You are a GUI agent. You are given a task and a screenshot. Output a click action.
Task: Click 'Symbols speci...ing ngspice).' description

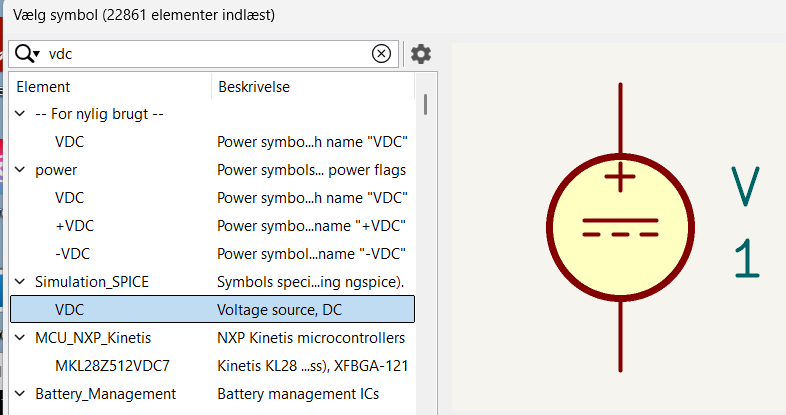pos(310,282)
